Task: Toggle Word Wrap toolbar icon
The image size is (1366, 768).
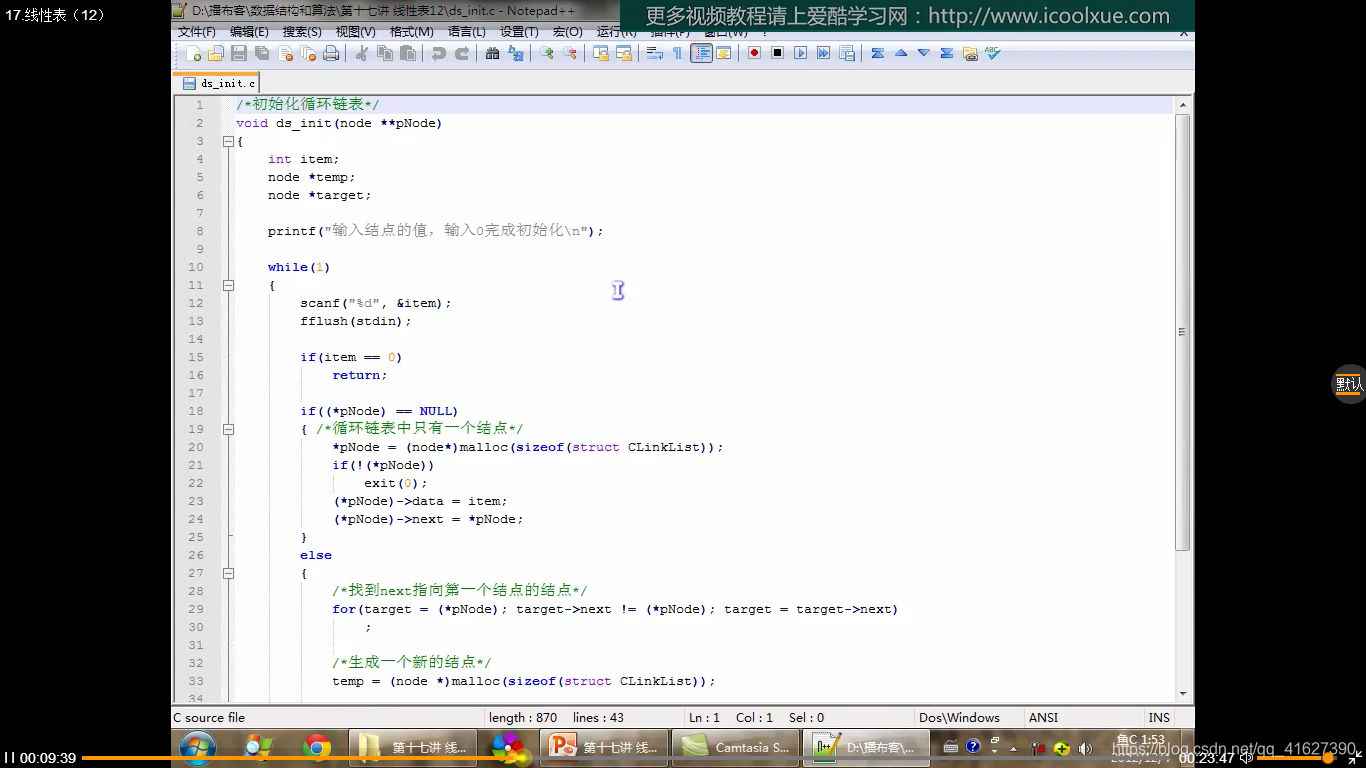Action: [x=654, y=53]
